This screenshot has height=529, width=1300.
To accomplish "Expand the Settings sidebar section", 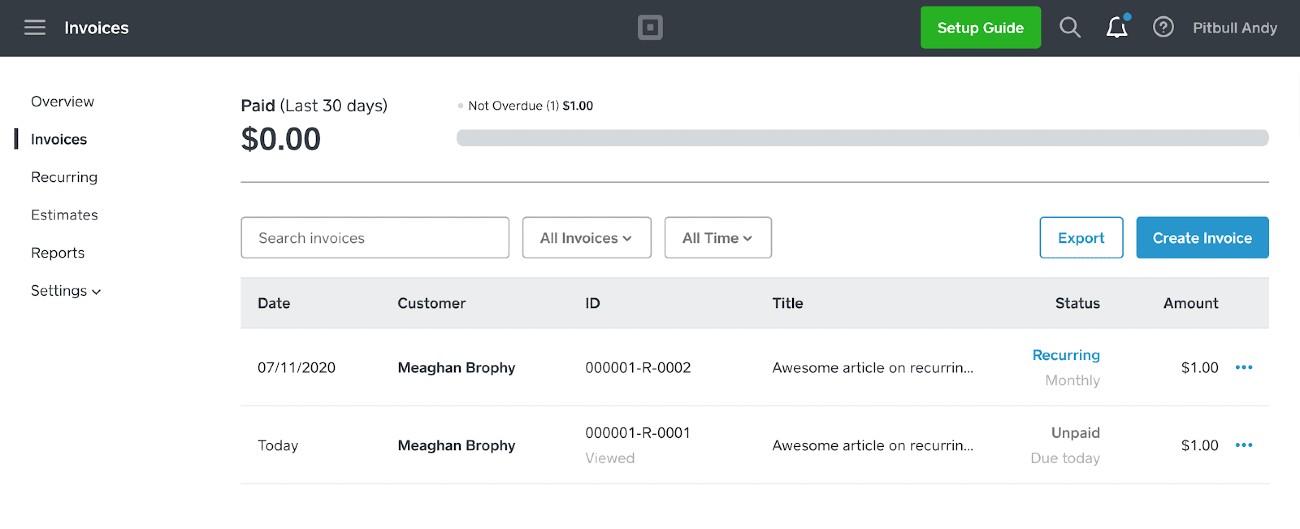I will 66,291.
